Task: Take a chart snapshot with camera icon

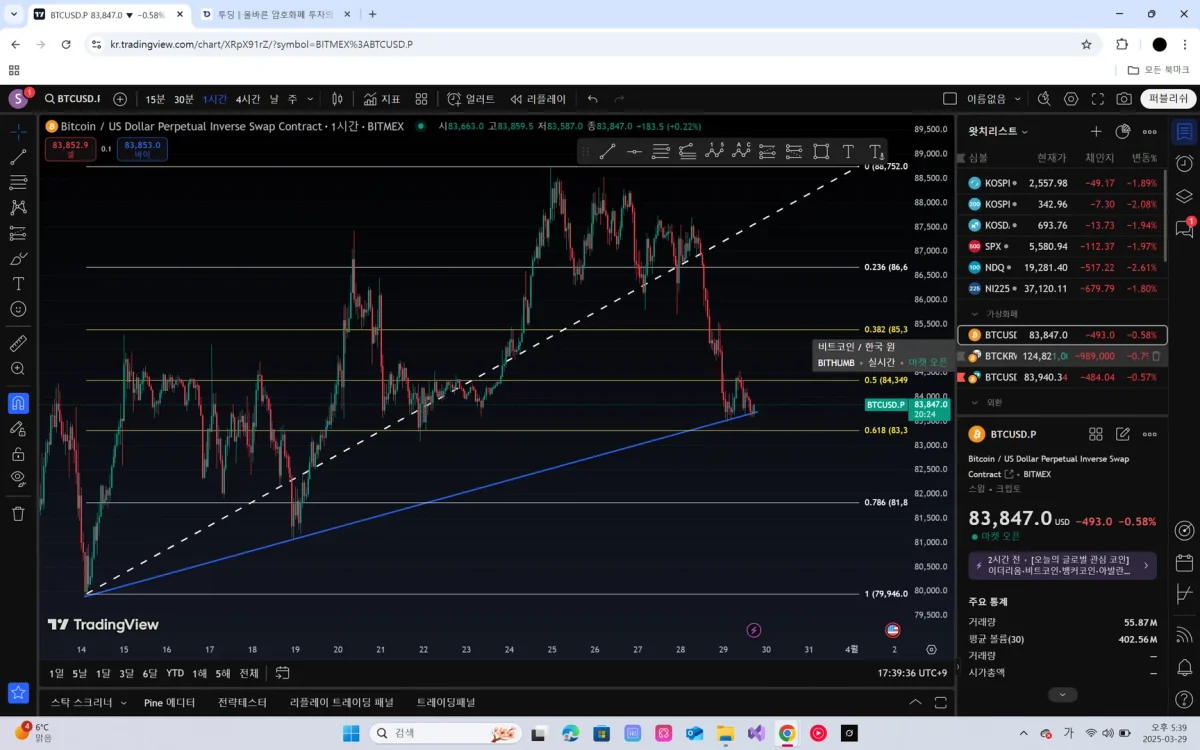Action: click(1124, 99)
